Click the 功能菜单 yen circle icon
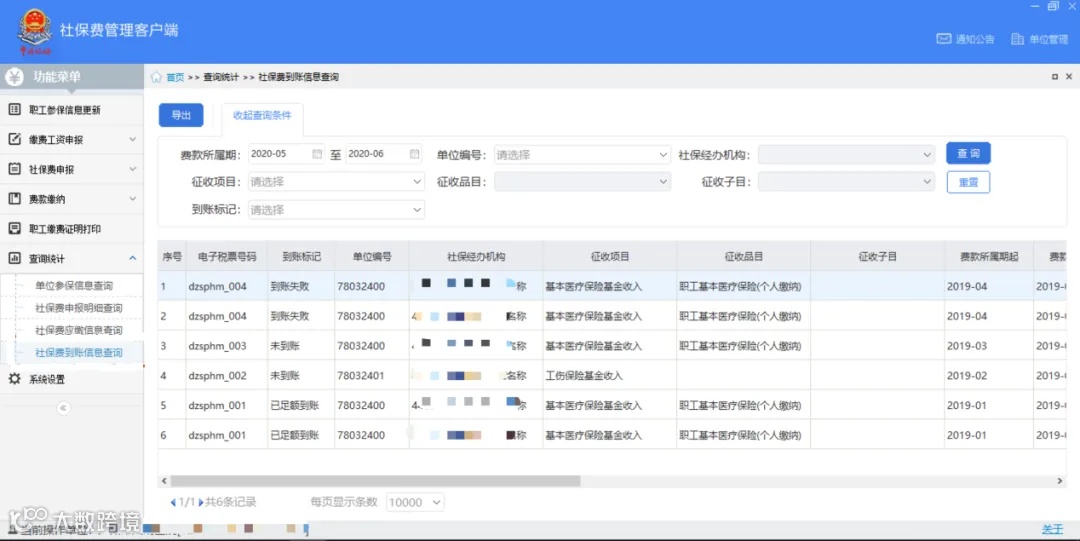 [x=14, y=76]
